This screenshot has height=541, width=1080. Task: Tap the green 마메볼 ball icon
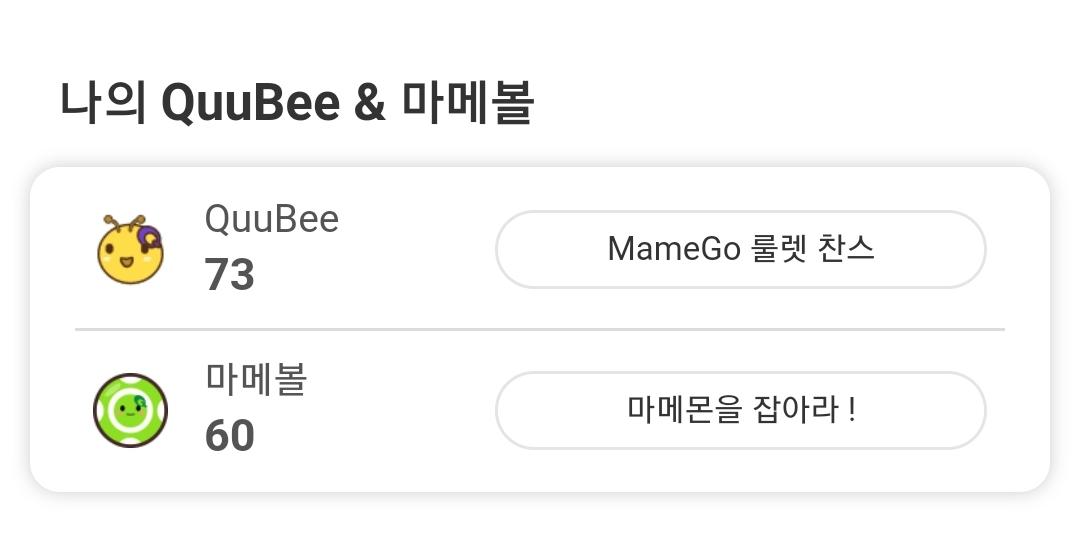point(130,410)
